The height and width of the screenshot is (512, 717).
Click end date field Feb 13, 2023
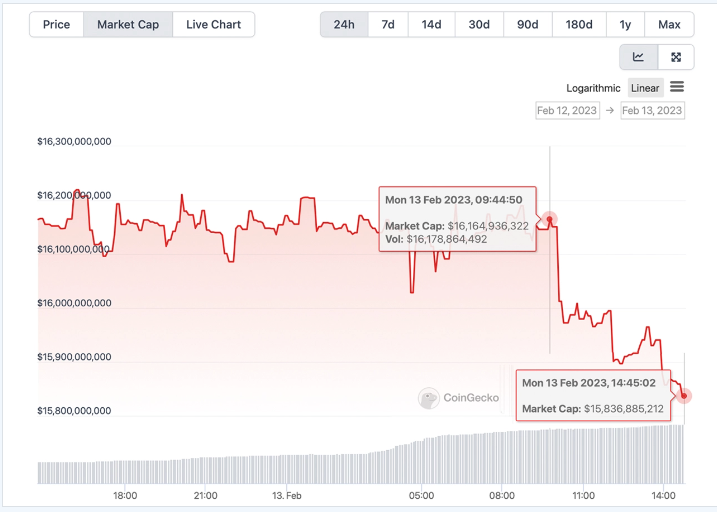[x=652, y=110]
